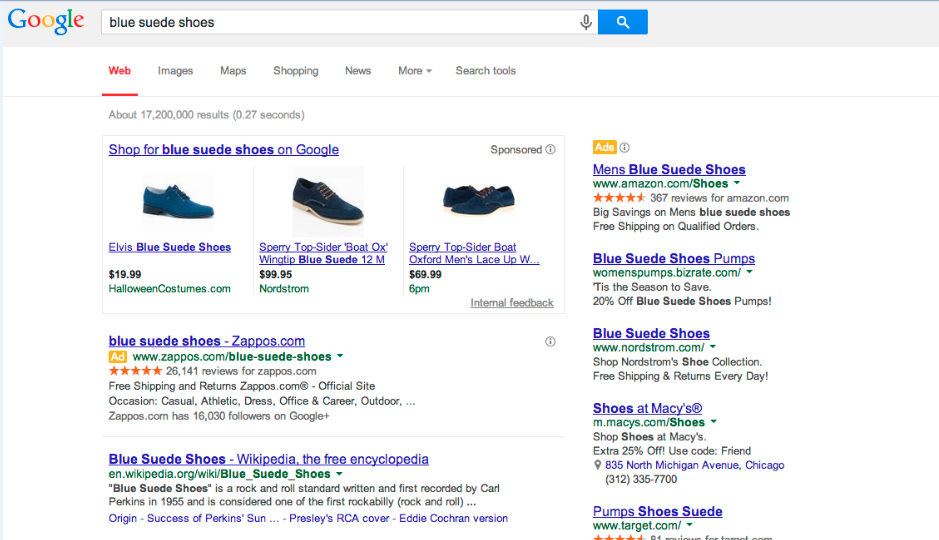Open dropdown arrow beside www.target.com
939x540 pixels.
[689, 525]
